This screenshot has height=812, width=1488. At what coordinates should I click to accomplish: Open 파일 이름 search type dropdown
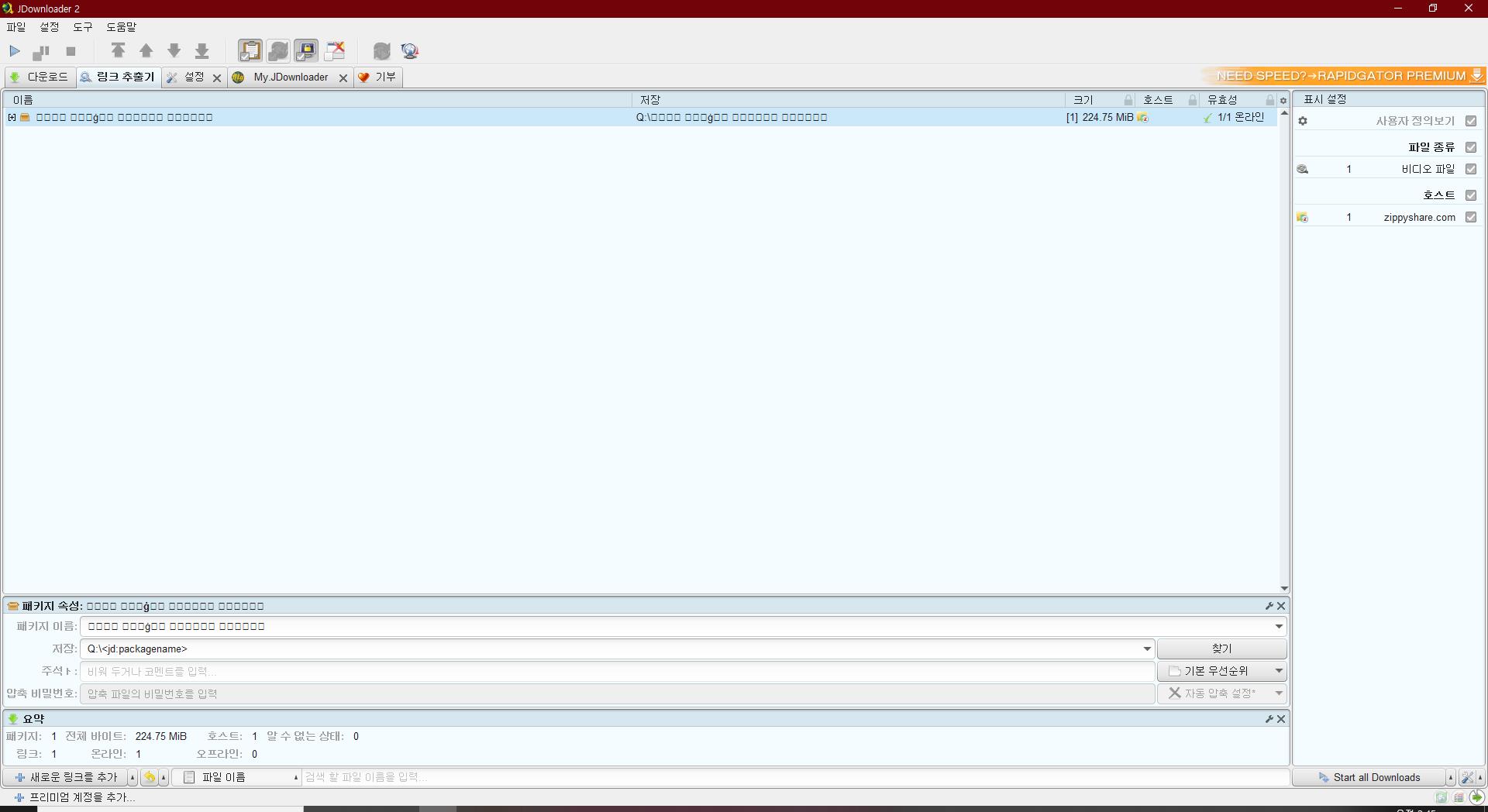(x=238, y=777)
